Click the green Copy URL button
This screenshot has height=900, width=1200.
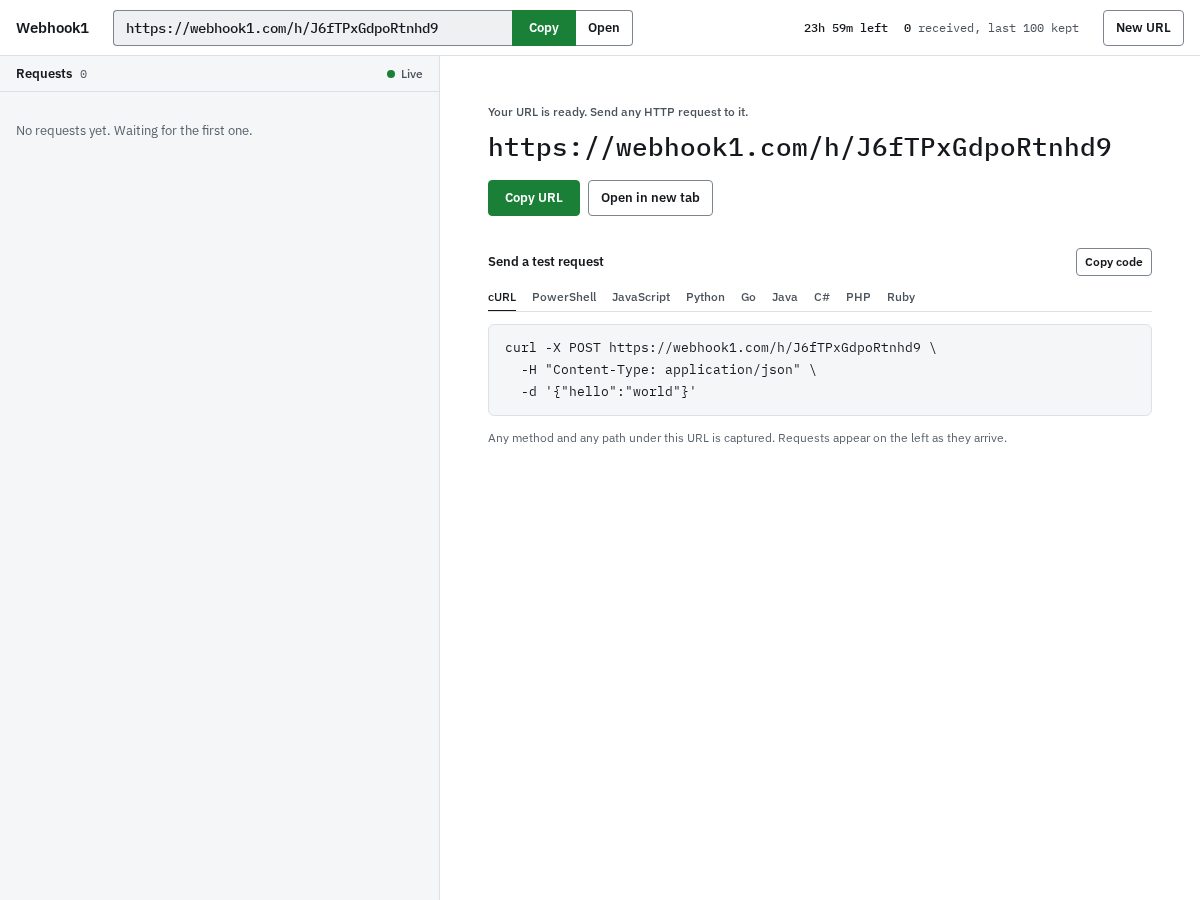pos(534,198)
